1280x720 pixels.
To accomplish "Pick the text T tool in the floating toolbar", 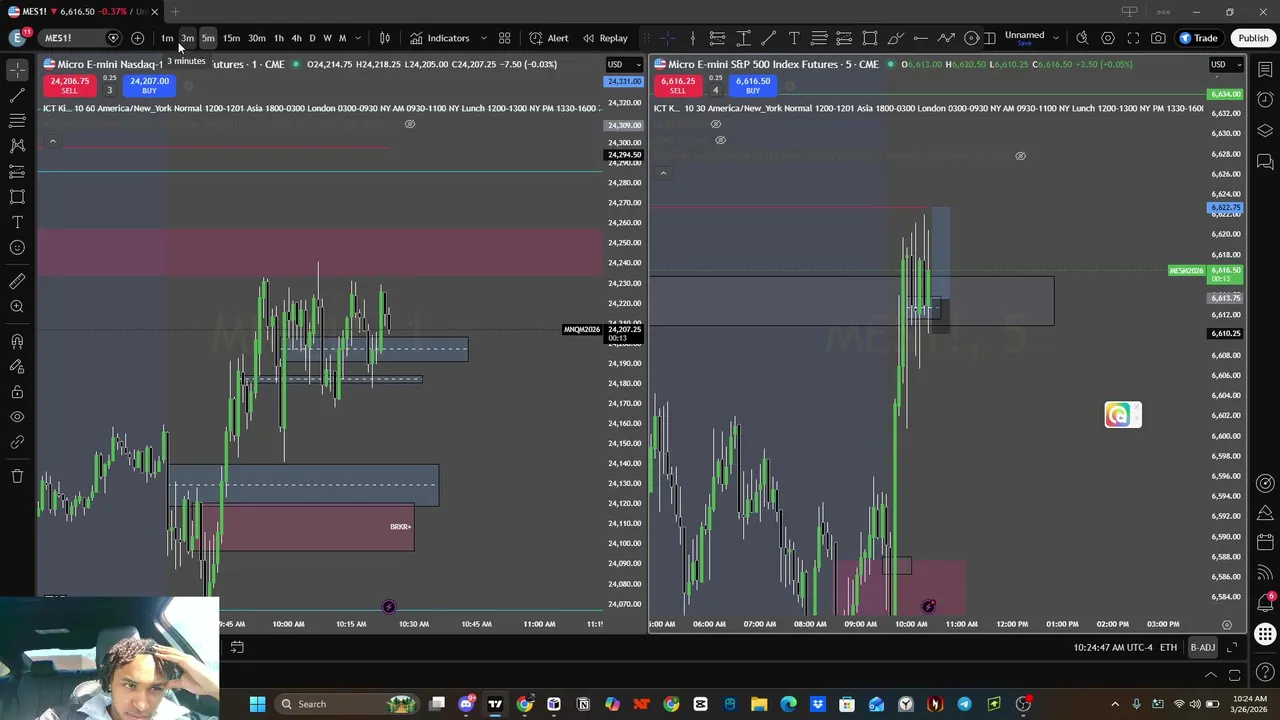I will point(794,38).
